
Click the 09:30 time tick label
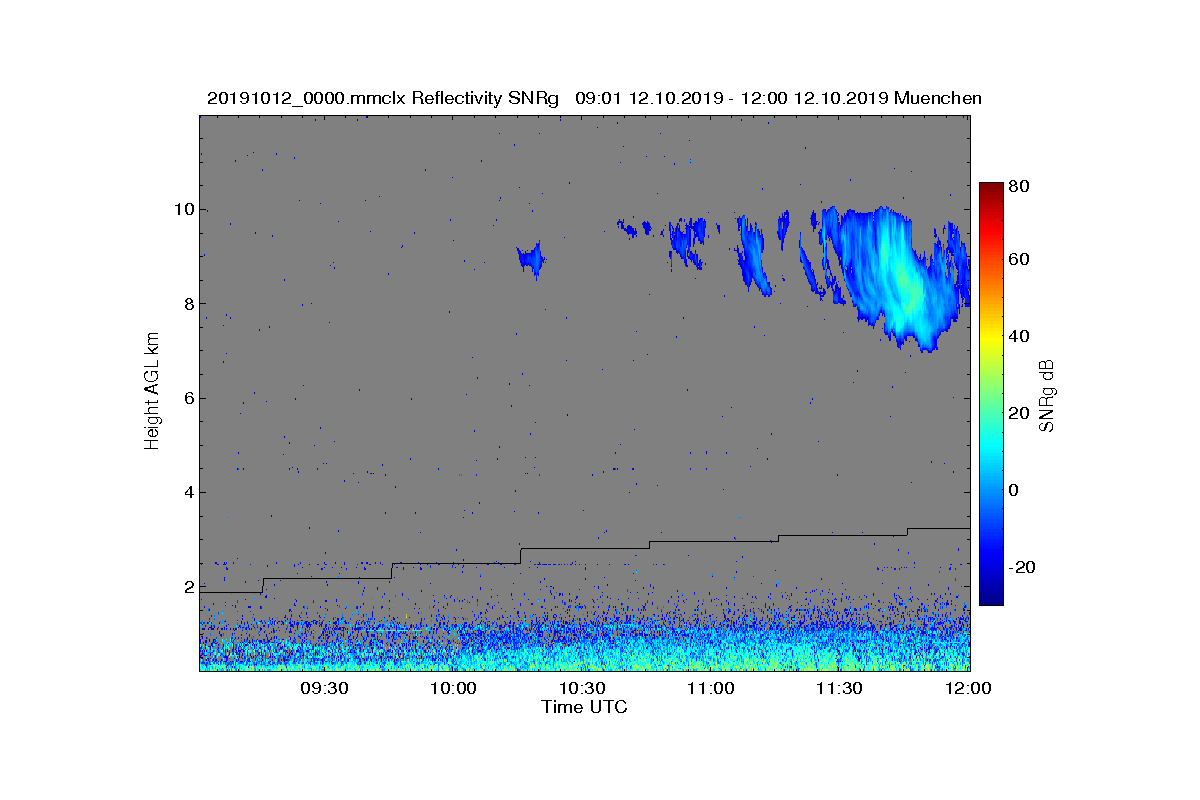(324, 688)
